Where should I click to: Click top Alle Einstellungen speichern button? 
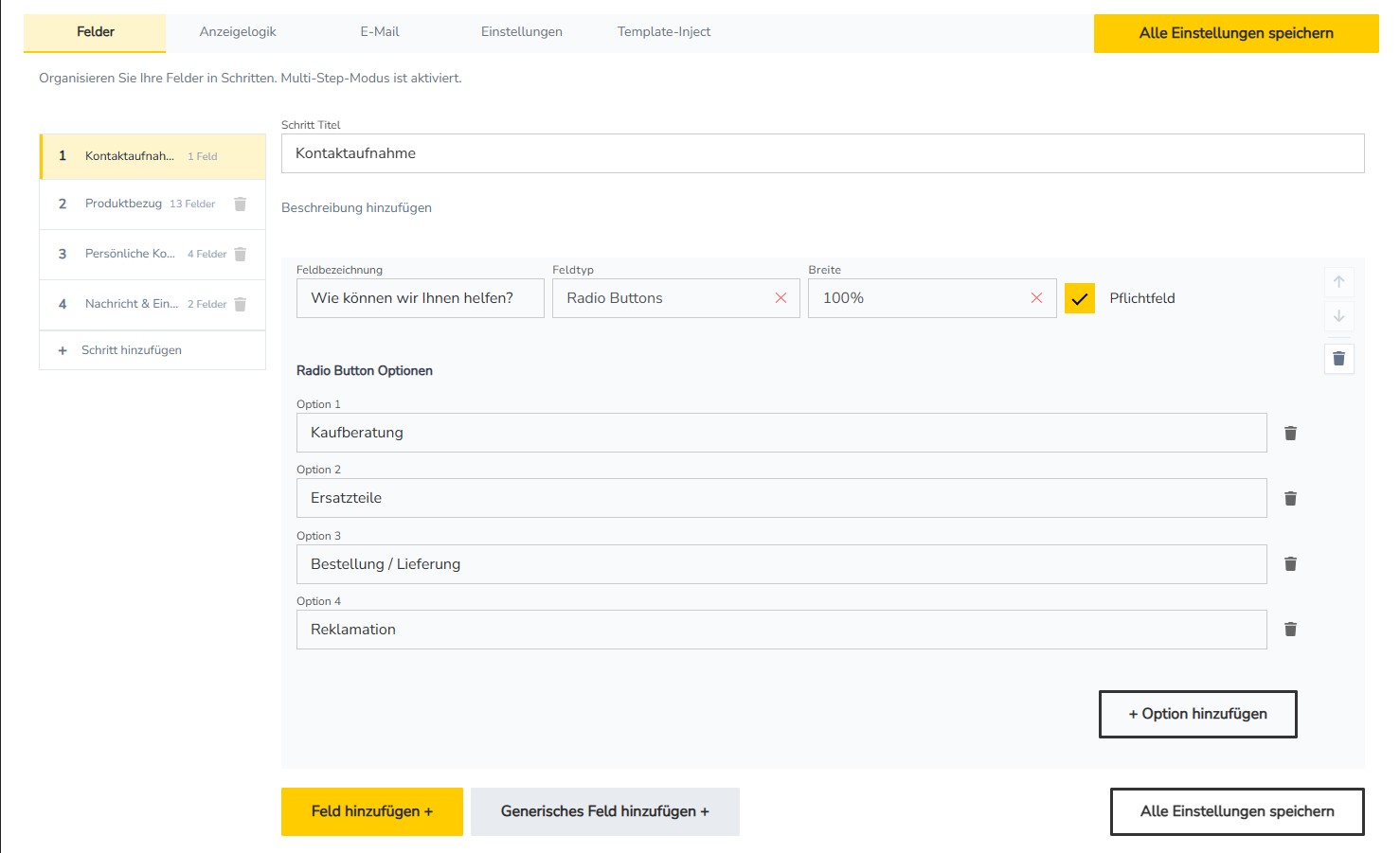(x=1236, y=33)
